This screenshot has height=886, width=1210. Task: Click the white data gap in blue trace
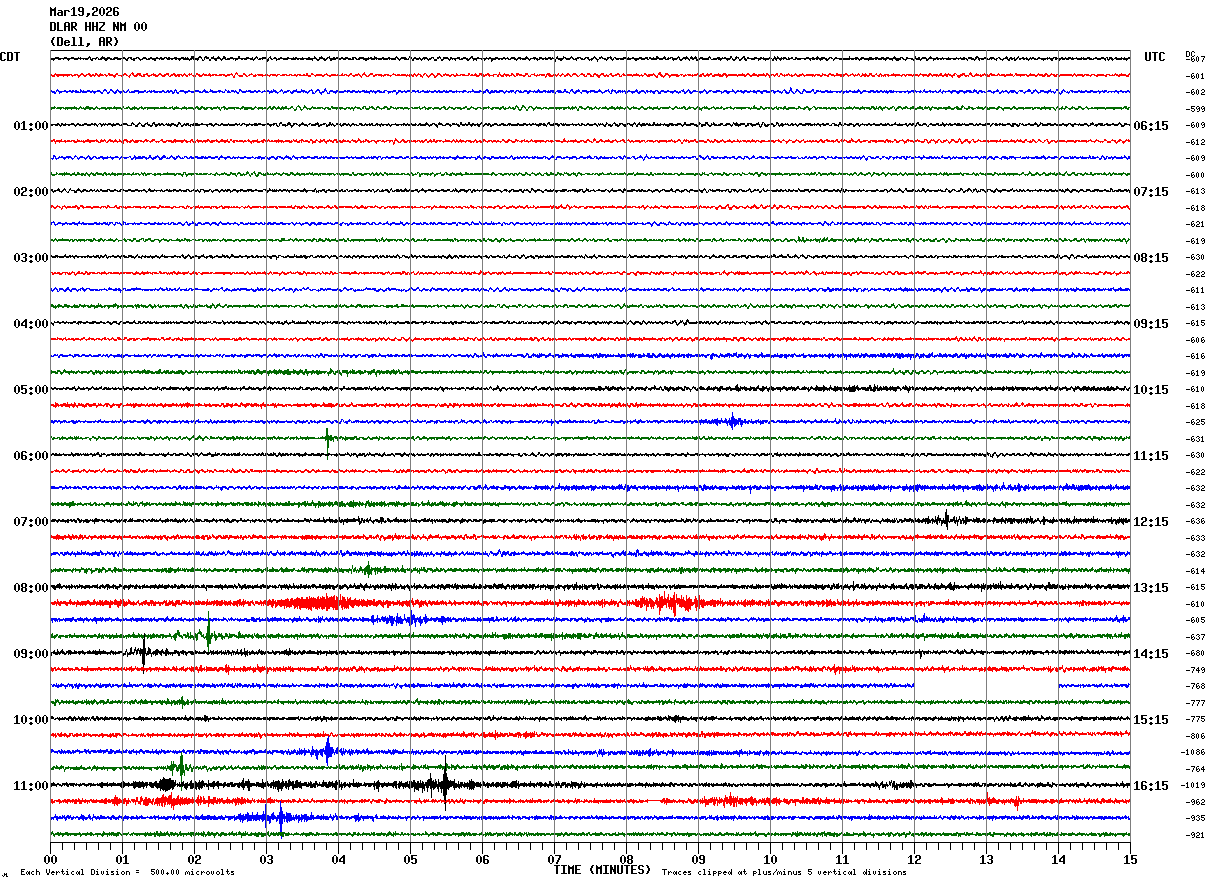click(x=986, y=686)
